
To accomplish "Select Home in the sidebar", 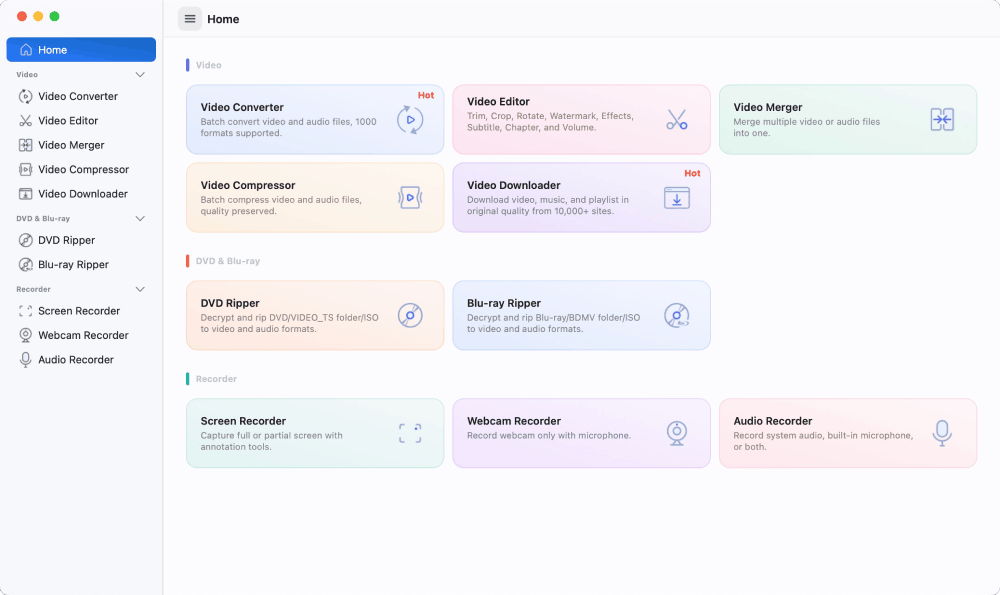I will [81, 50].
